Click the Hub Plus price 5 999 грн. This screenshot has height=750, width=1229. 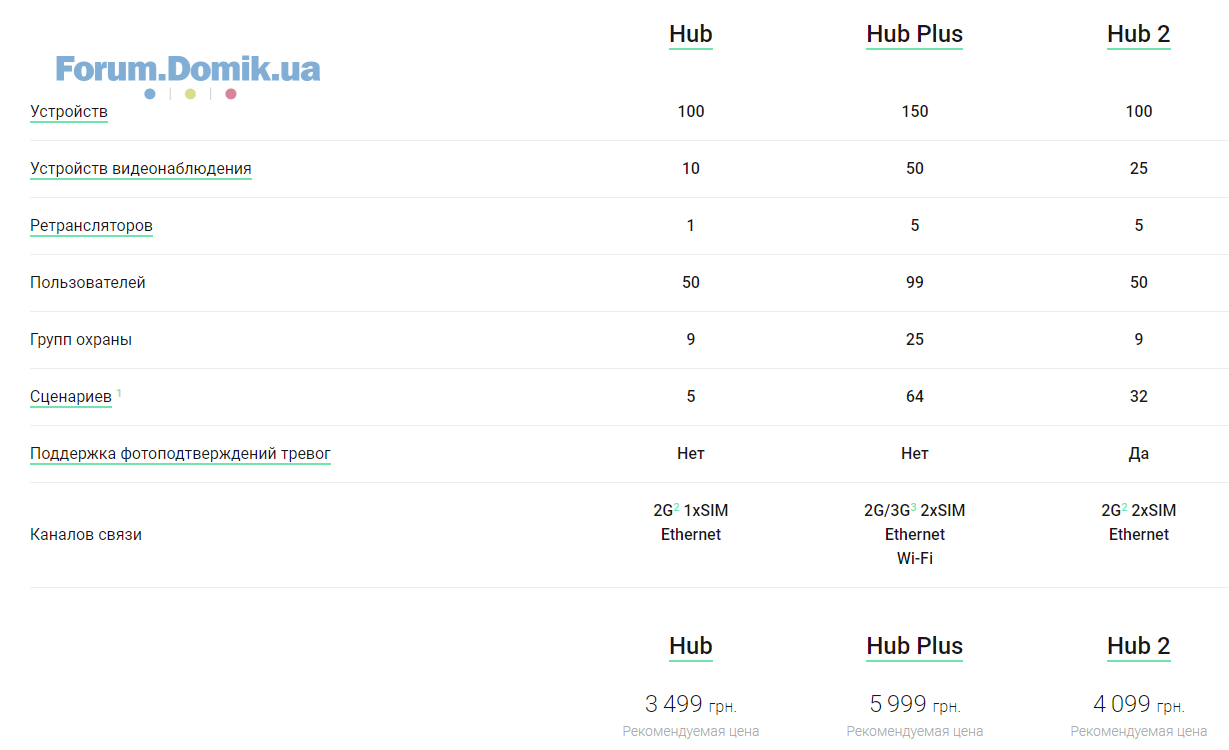[915, 704]
